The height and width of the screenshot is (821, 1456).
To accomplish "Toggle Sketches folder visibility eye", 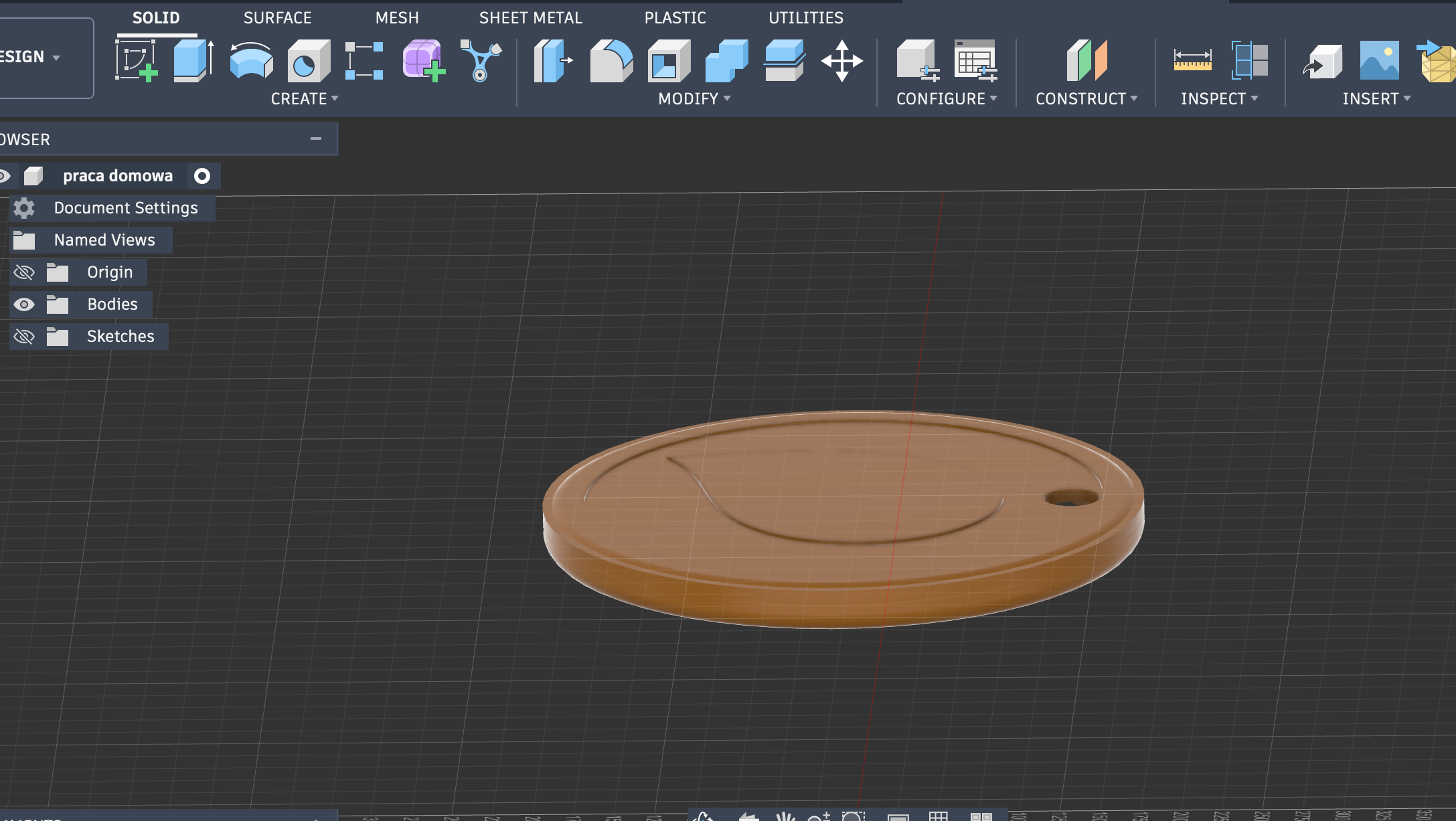I will [x=24, y=337].
